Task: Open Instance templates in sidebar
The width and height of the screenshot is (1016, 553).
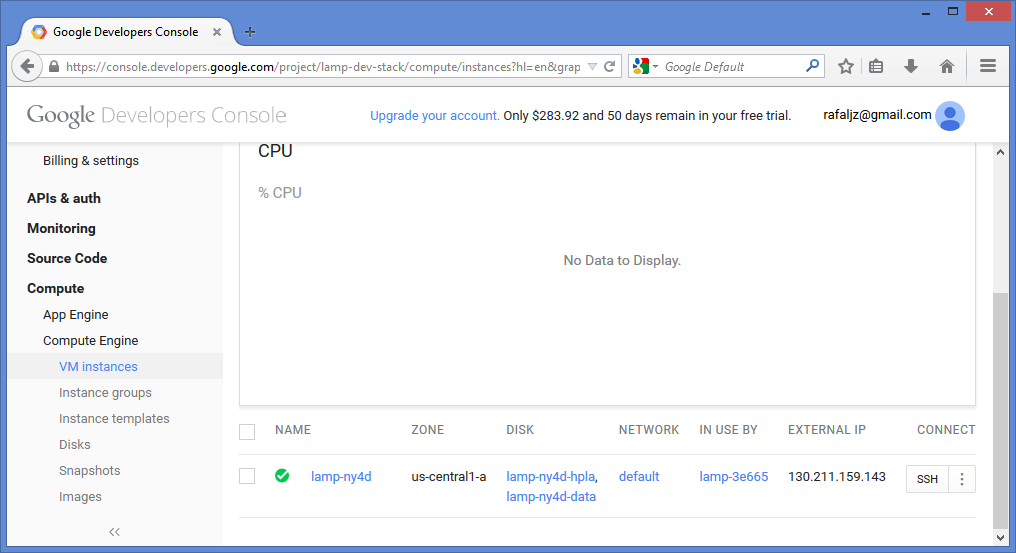Action: click(x=114, y=419)
